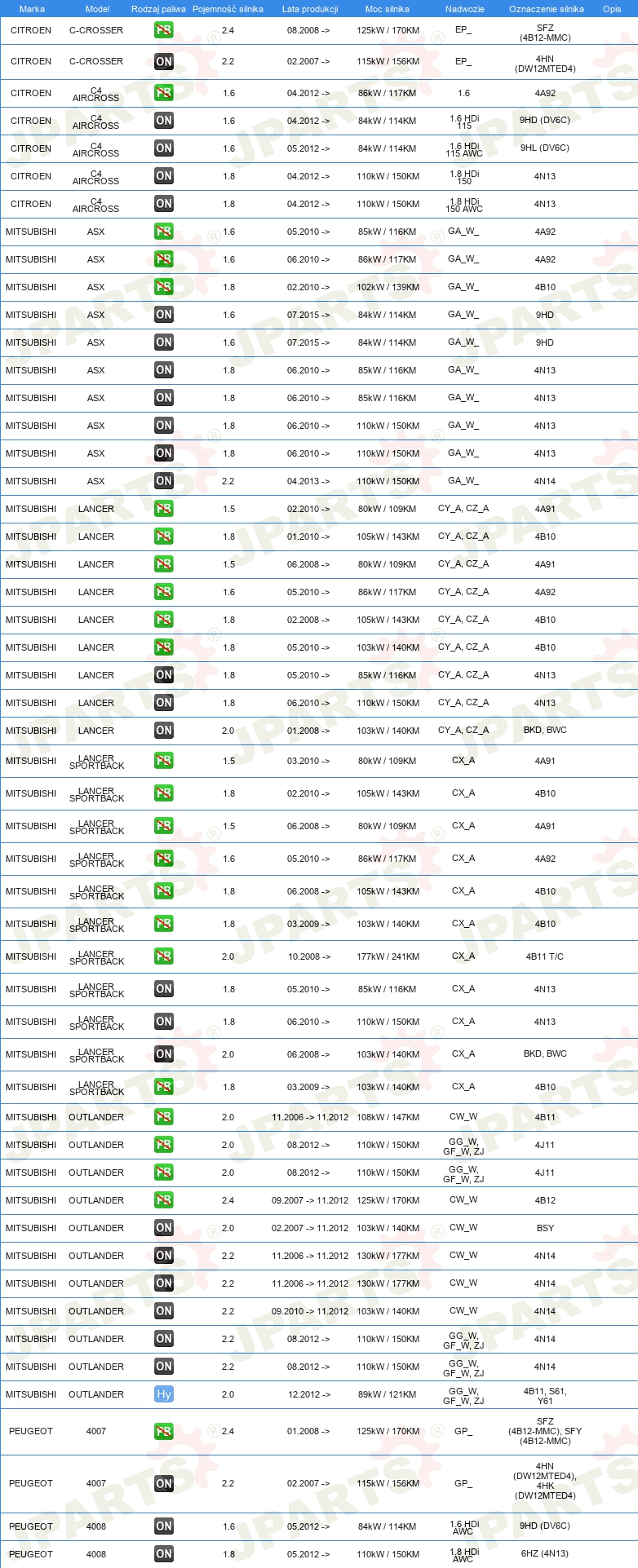Select the 177kW / 241KM power cell
This screenshot has height=1568, width=638.
388,956
